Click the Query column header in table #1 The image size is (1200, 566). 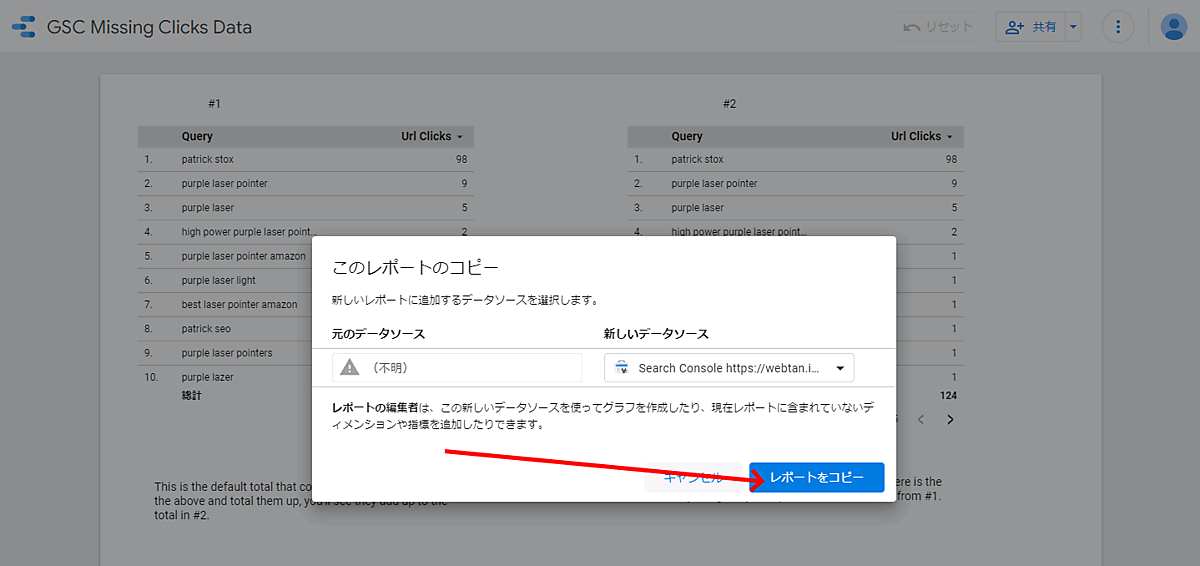(197, 136)
